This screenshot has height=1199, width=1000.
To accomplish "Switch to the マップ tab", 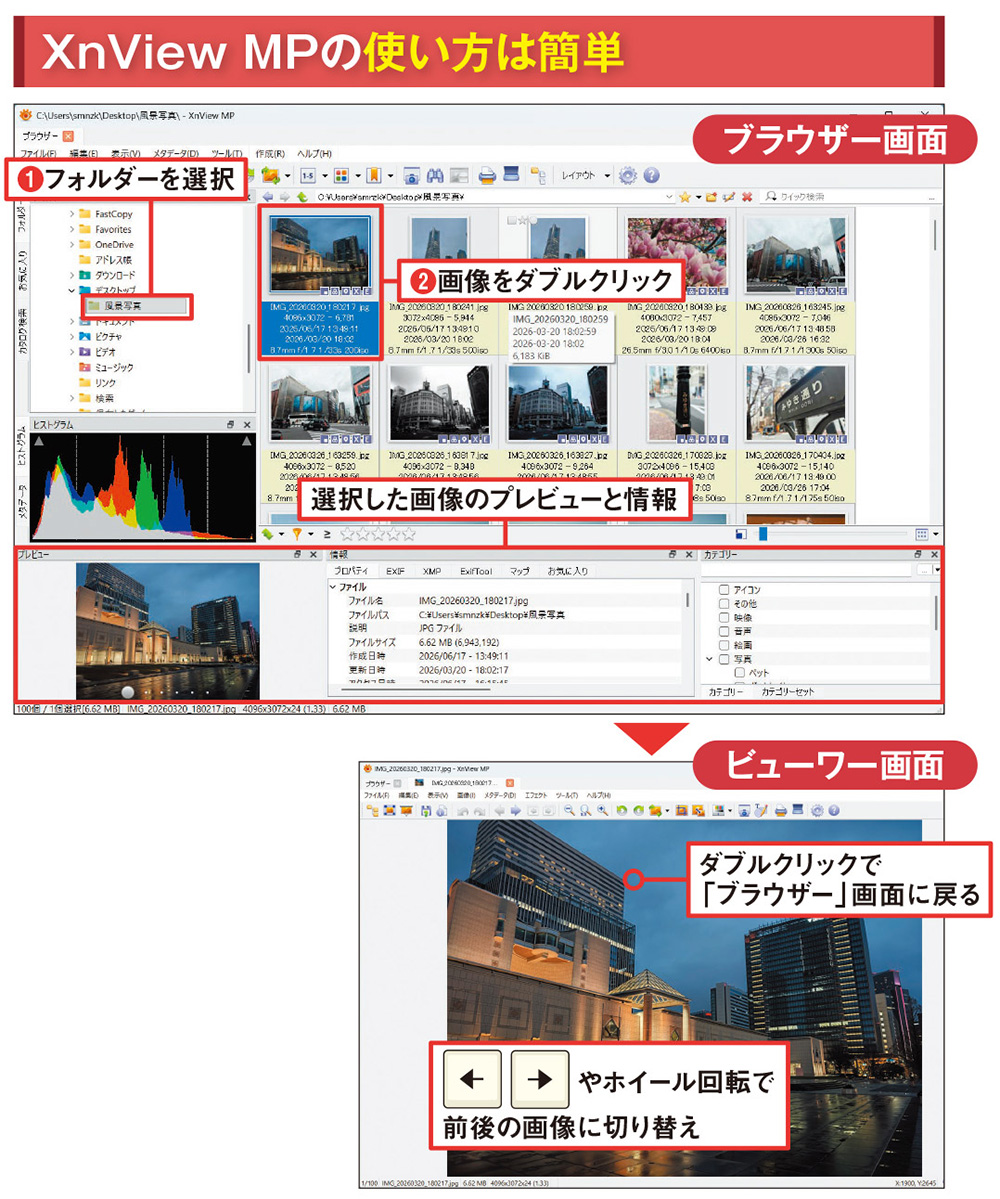I will (x=520, y=571).
